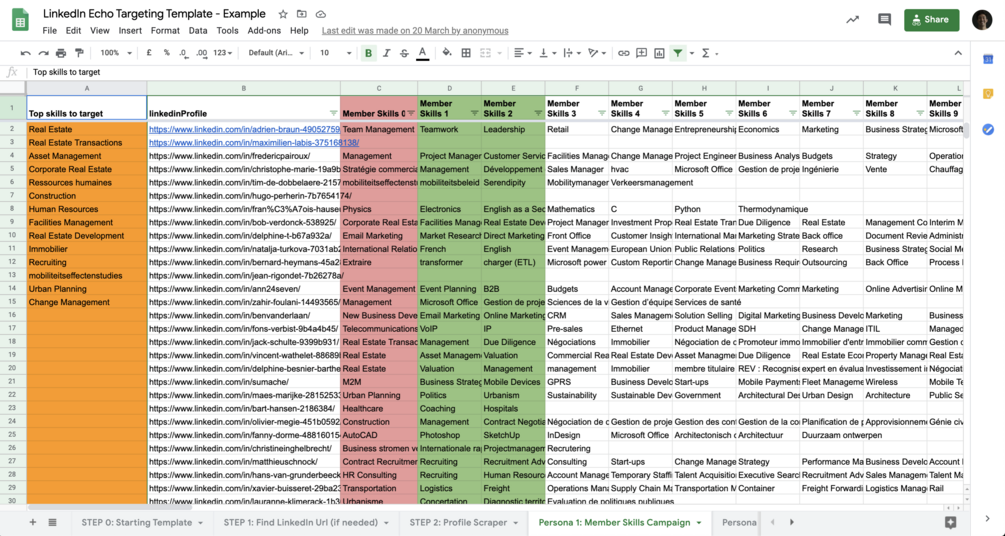Open the adrien-braun LinkedIn profile link
The image size is (1005, 536).
244,130
